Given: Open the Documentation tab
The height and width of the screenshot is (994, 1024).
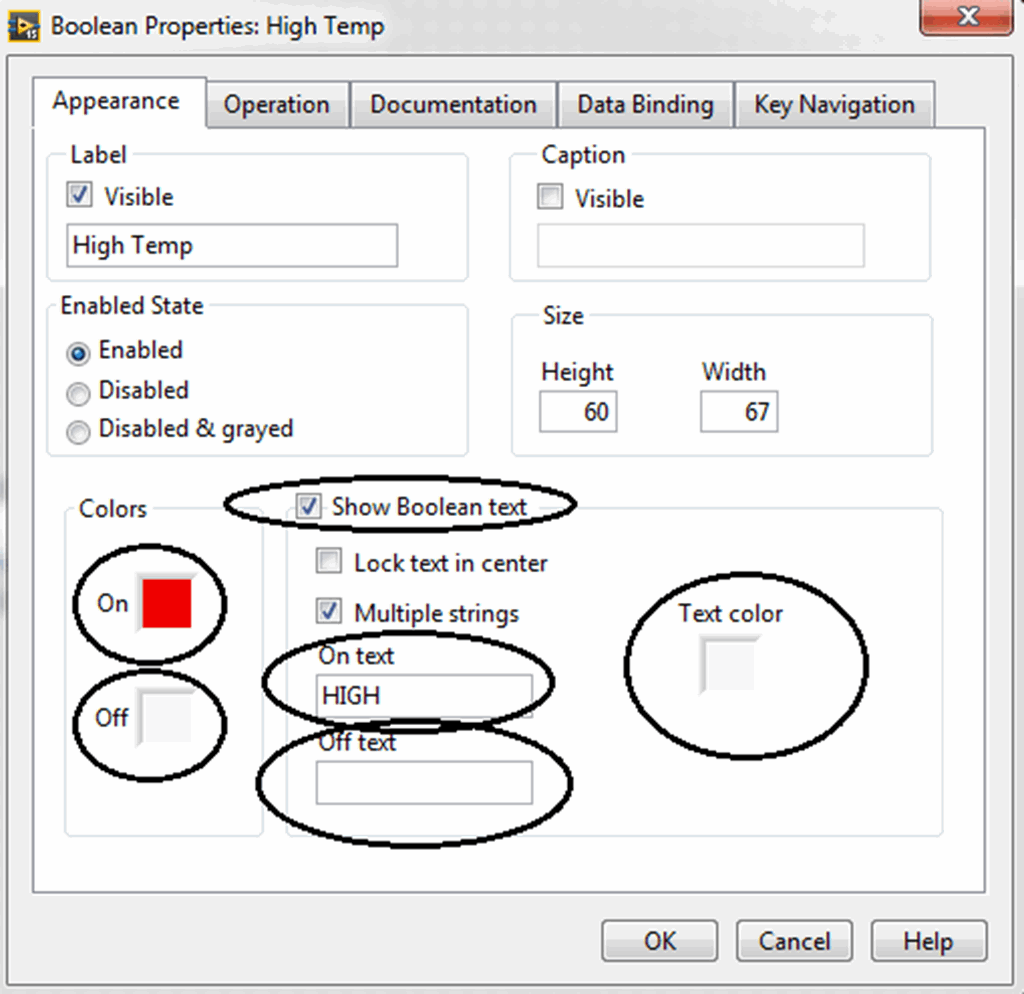Looking at the screenshot, I should point(453,104).
